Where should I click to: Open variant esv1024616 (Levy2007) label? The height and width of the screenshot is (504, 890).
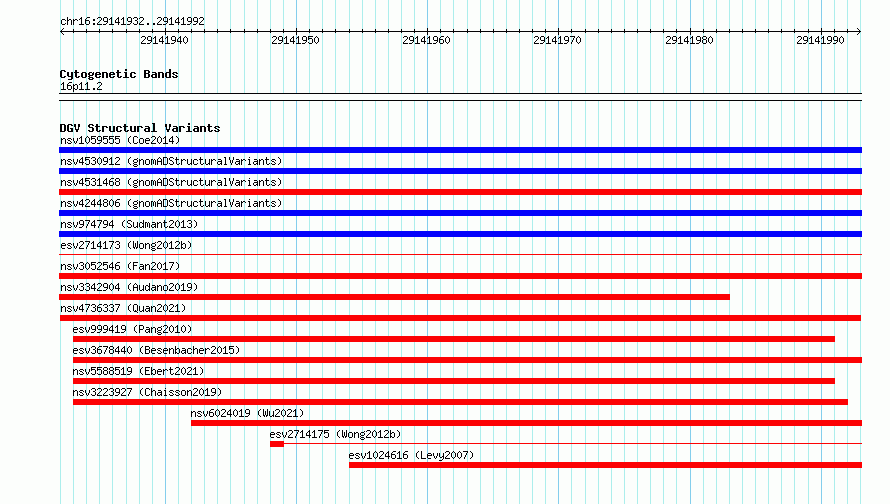point(411,455)
